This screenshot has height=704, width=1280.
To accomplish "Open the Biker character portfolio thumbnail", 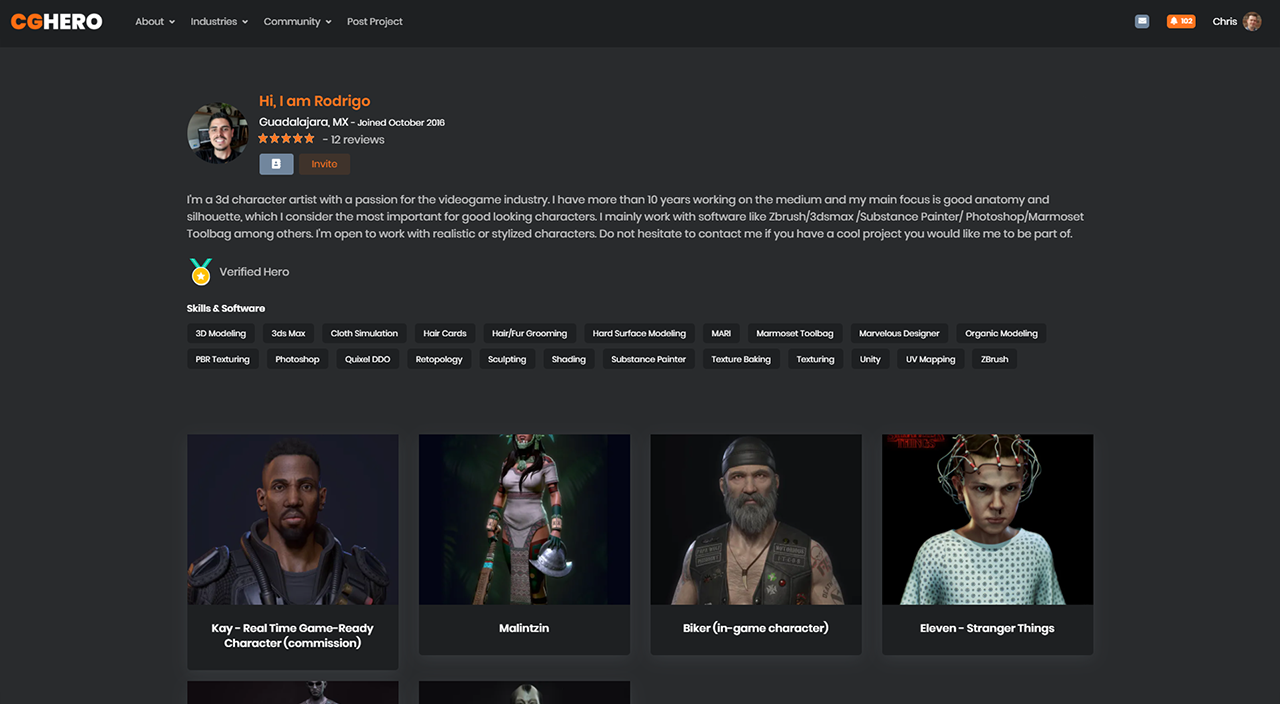I will 756,519.
